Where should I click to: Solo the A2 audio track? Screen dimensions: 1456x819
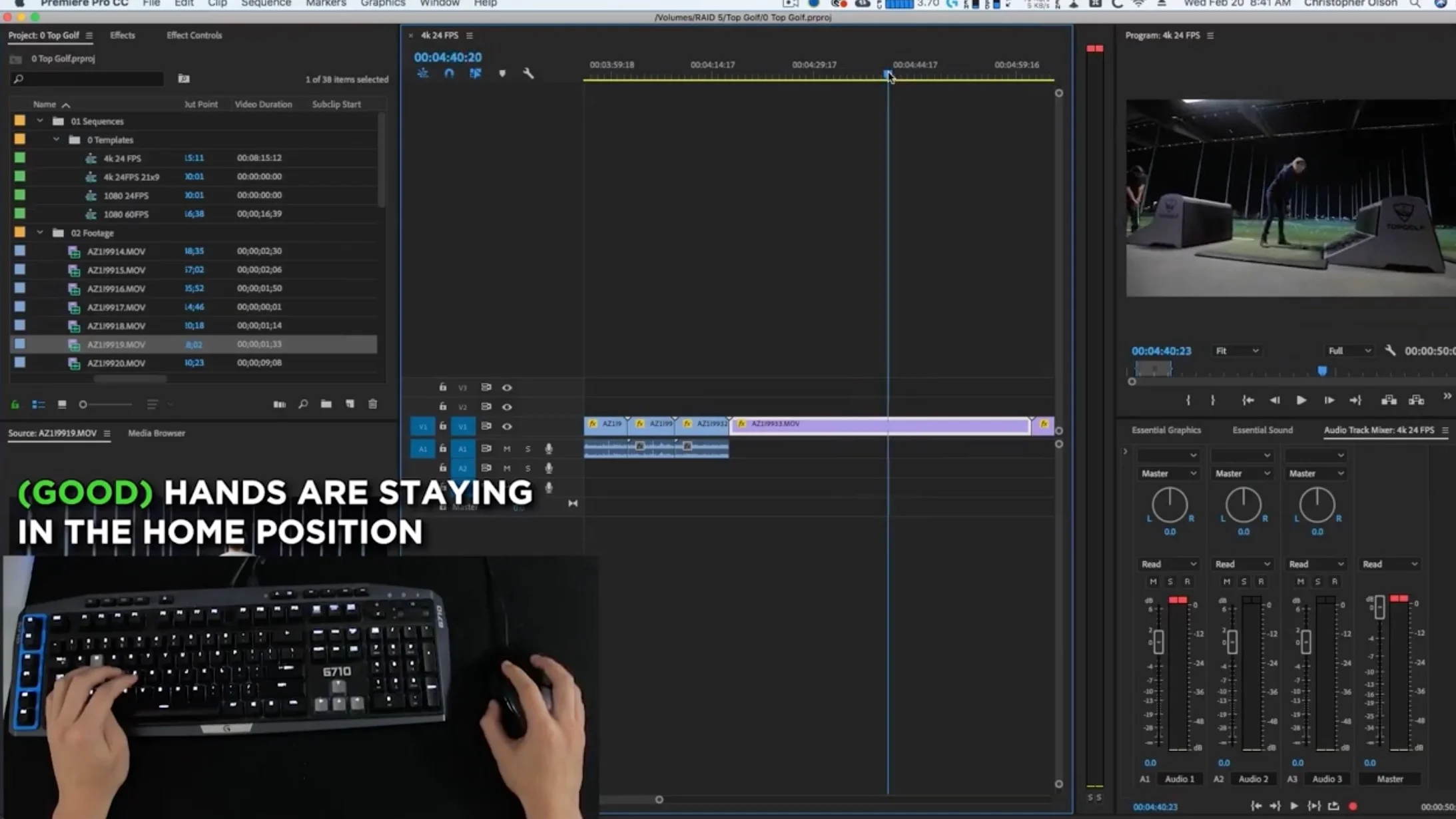pyautogui.click(x=528, y=468)
